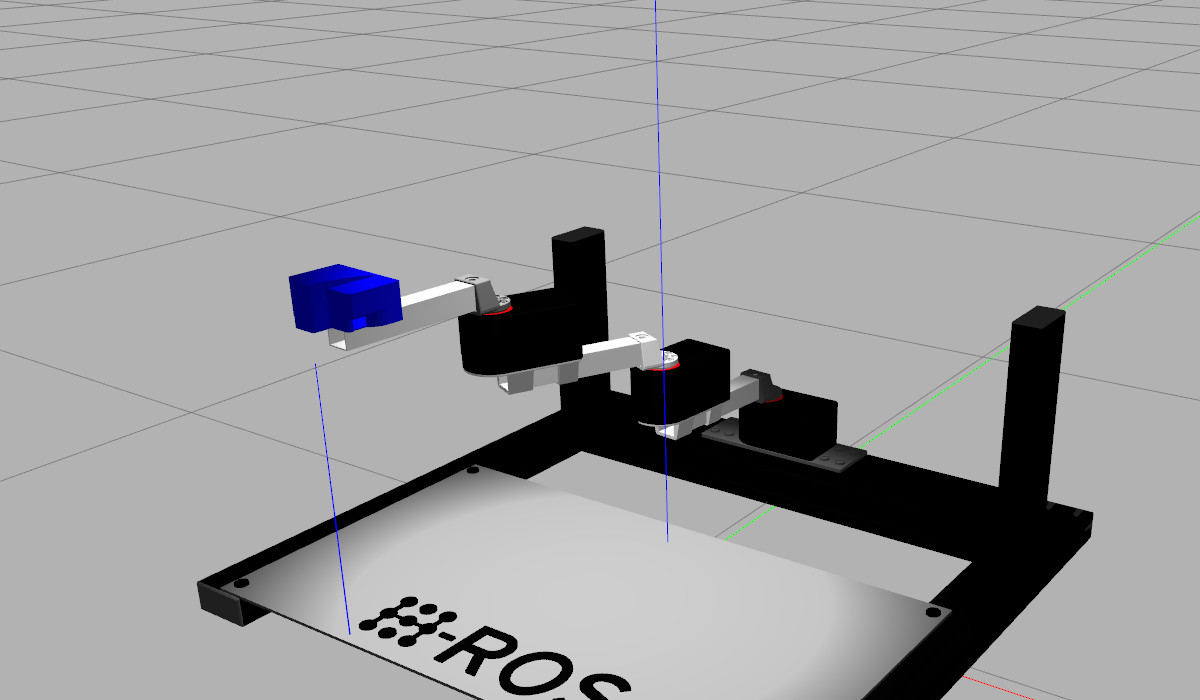This screenshot has width=1200, height=700.
Task: Select the blue end-effector block on the arm
Action: tap(345, 298)
